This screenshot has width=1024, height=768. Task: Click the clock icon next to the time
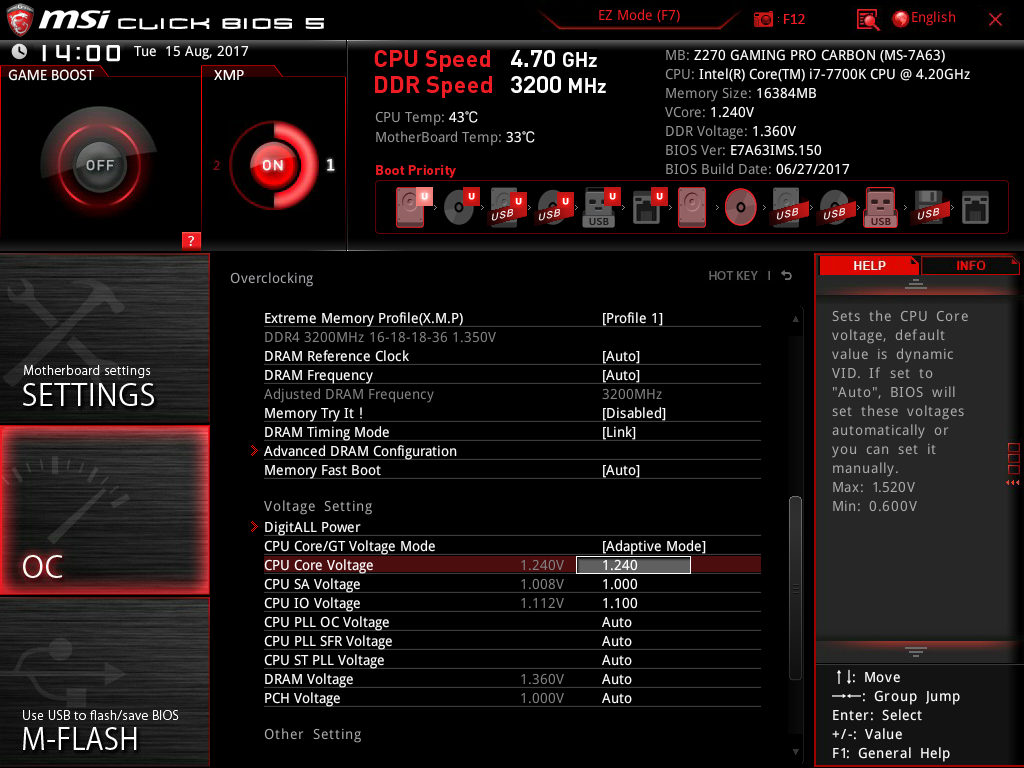click(x=20, y=51)
